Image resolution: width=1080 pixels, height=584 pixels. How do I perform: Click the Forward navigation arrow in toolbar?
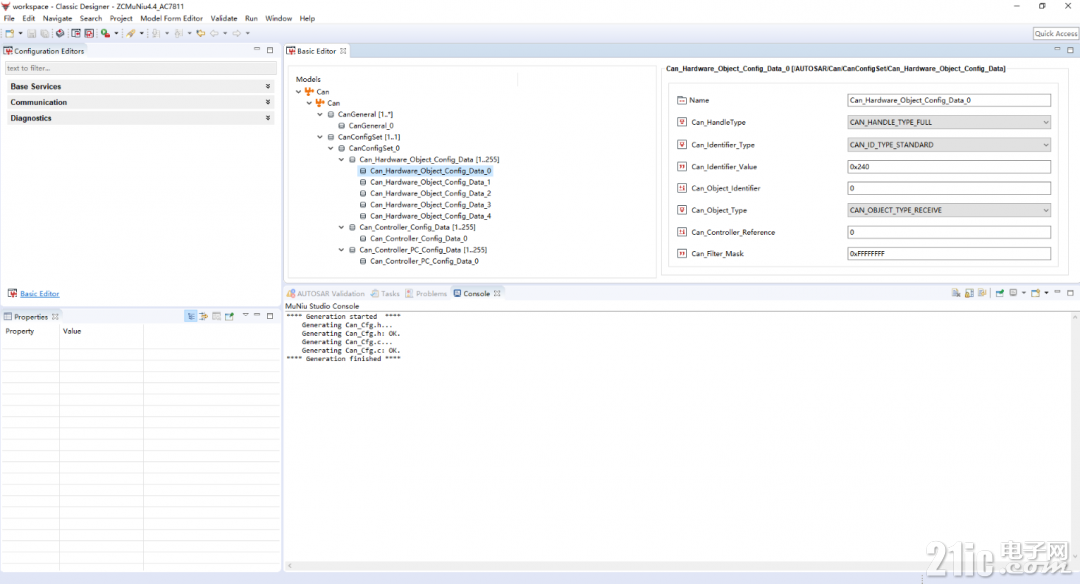click(x=236, y=33)
